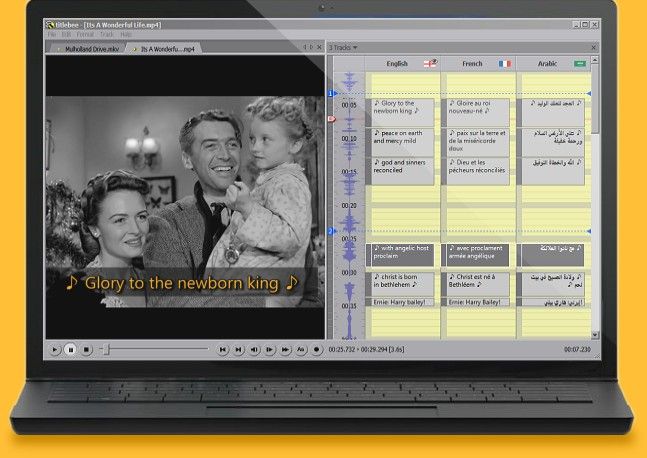Select the highlighted Arabic cue beside 'with angelic host'
The height and width of the screenshot is (458, 647).
[550, 255]
